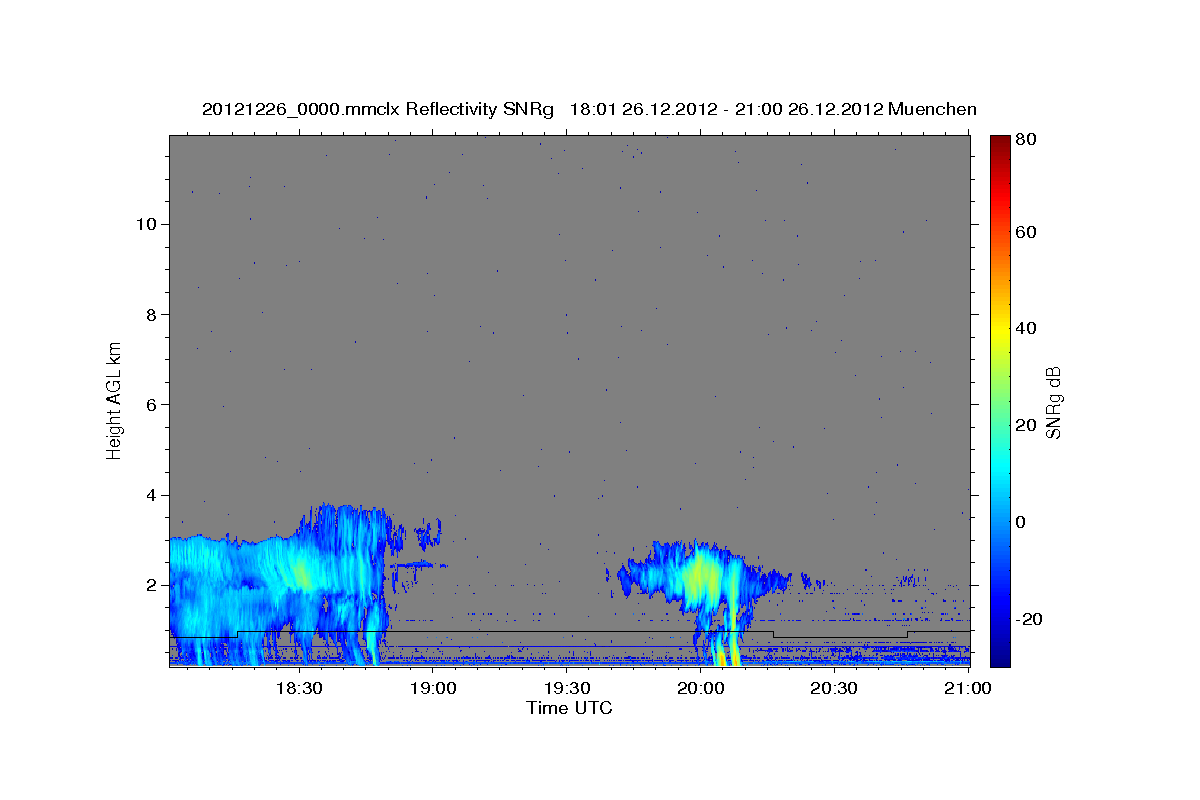Click the 19:30 time tick label

[566, 688]
